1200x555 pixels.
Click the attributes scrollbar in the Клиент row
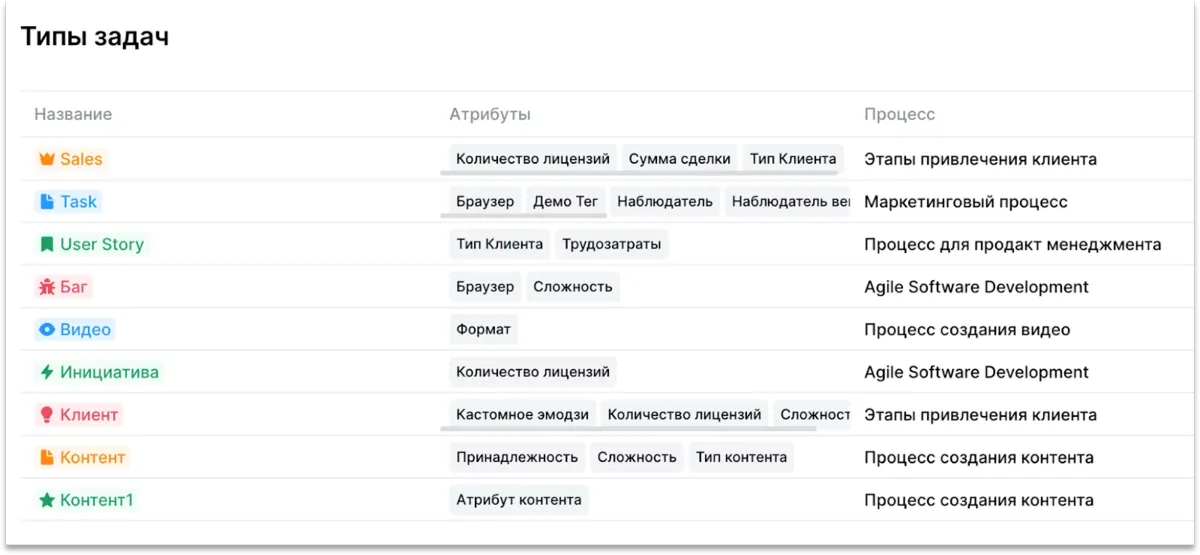(628, 430)
